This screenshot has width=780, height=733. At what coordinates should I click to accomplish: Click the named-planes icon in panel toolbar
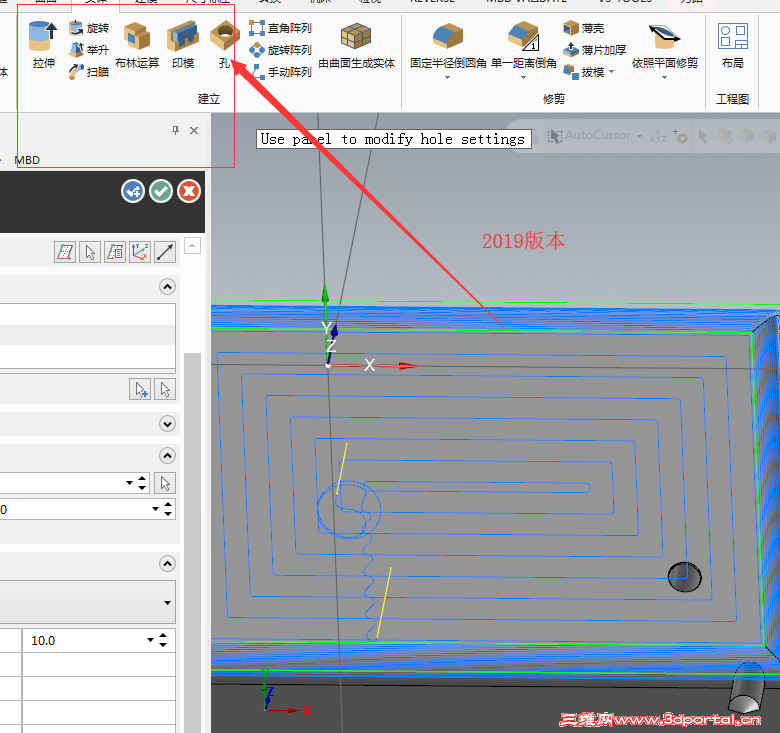(115, 252)
